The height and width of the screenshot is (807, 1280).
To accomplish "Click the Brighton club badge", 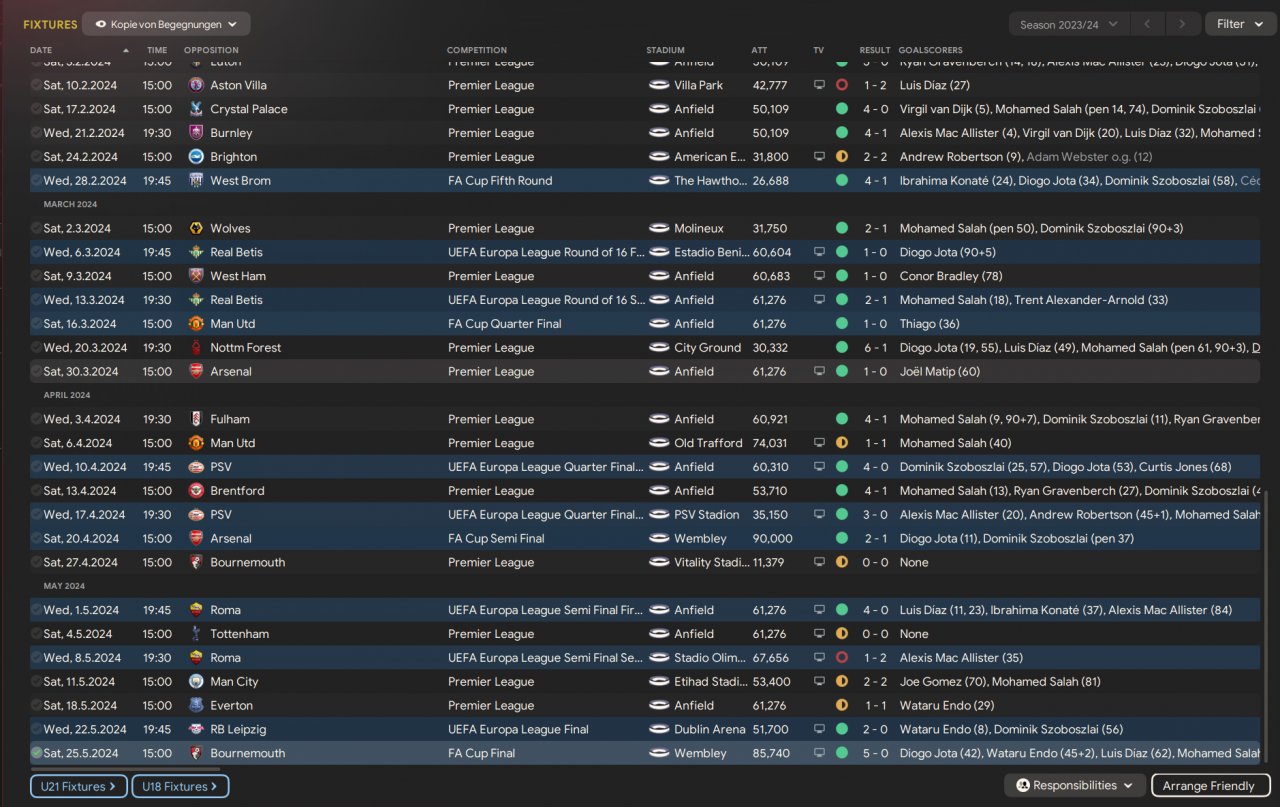I will pos(196,157).
